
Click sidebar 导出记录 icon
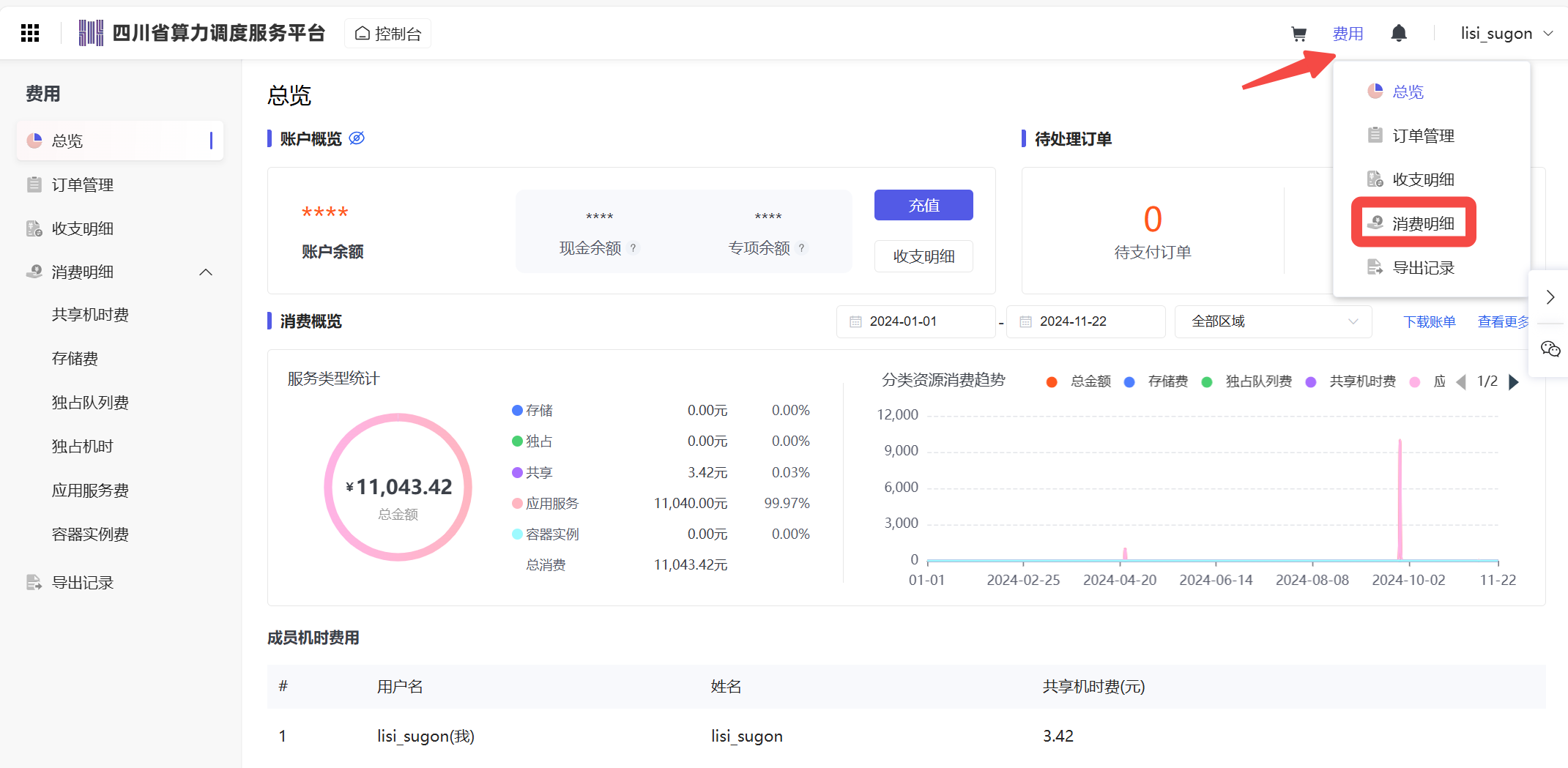tap(34, 583)
